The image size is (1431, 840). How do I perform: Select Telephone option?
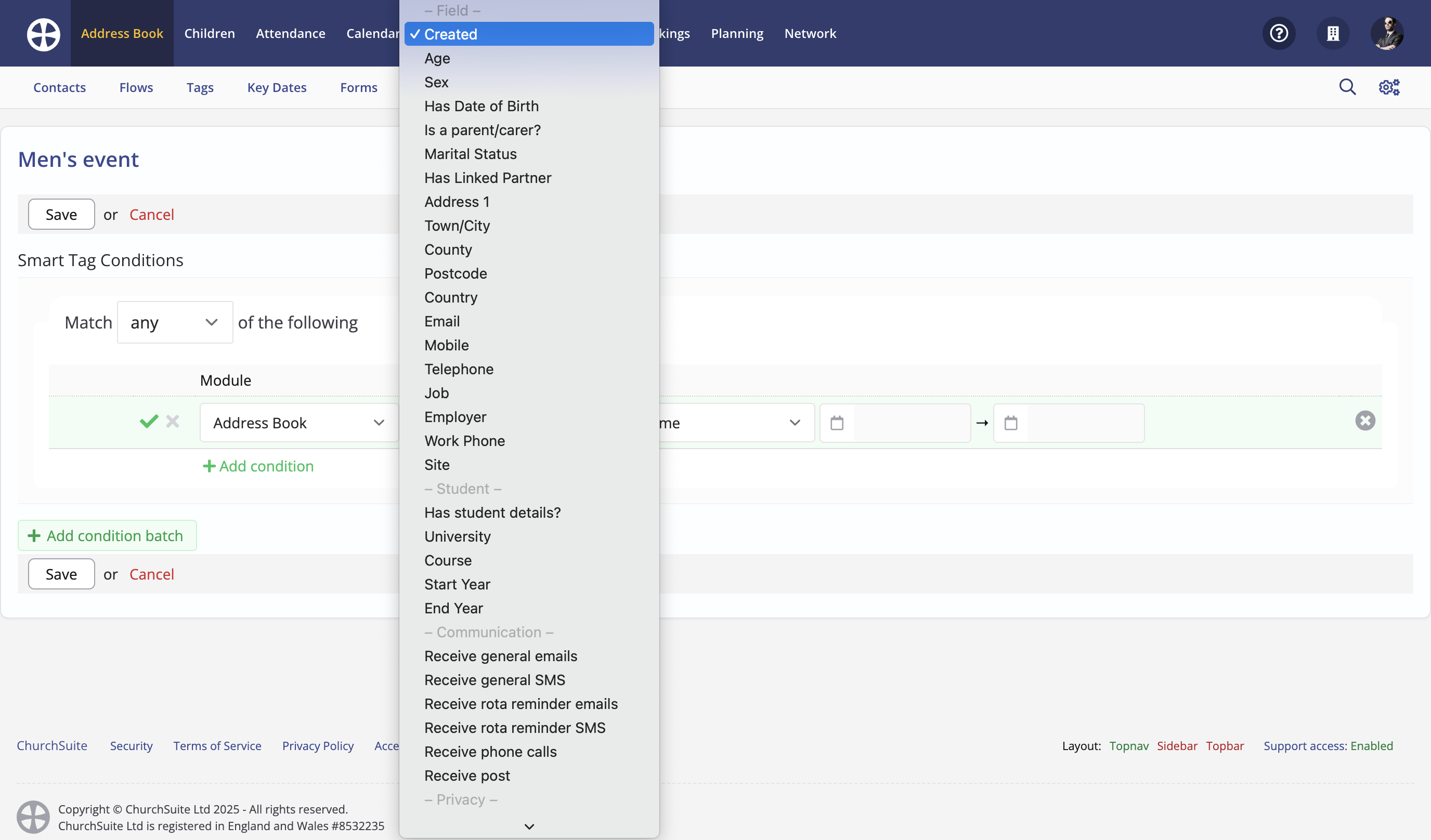(529, 369)
